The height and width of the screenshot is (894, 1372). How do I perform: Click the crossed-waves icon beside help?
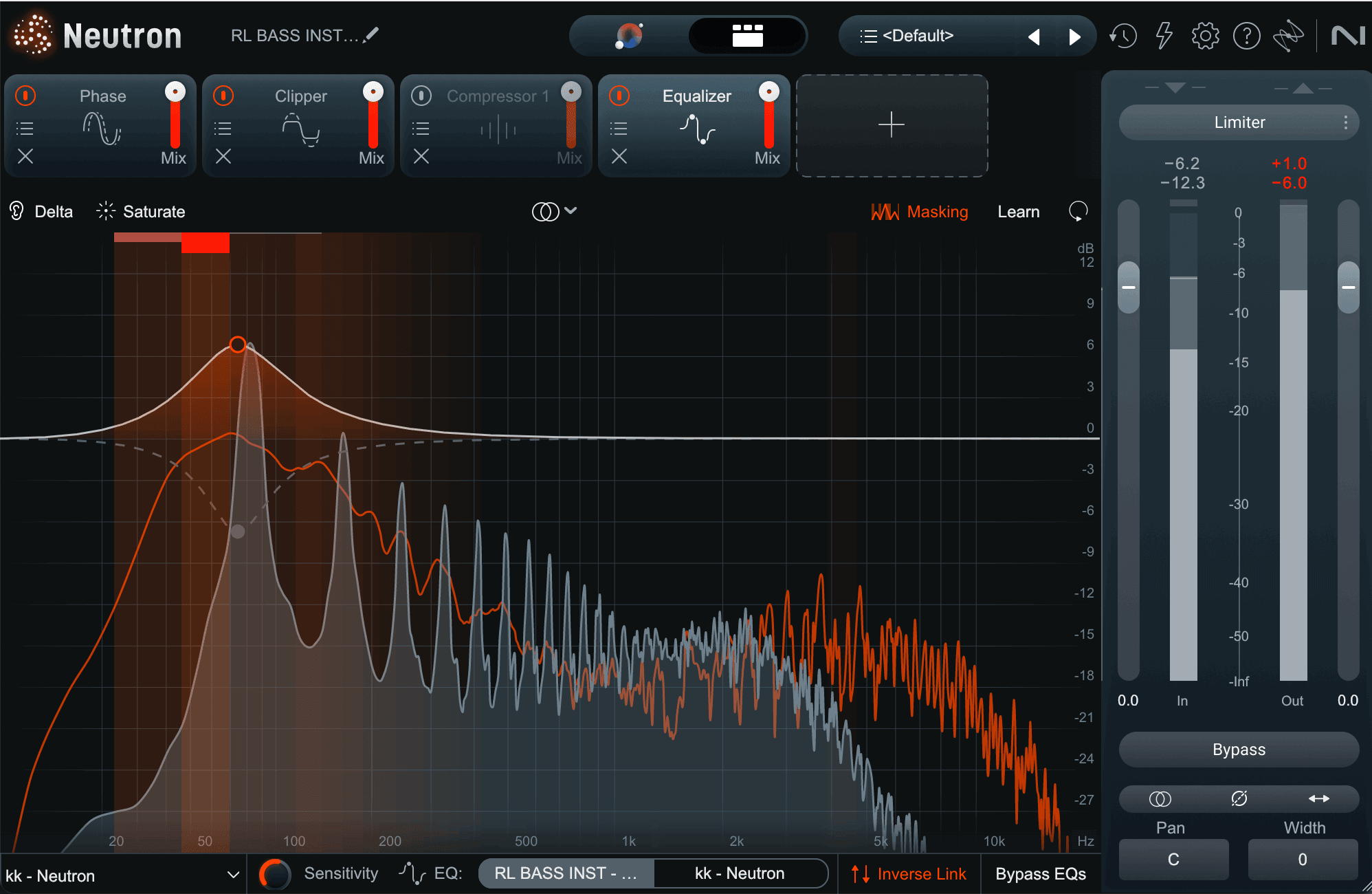pyautogui.click(x=1287, y=36)
